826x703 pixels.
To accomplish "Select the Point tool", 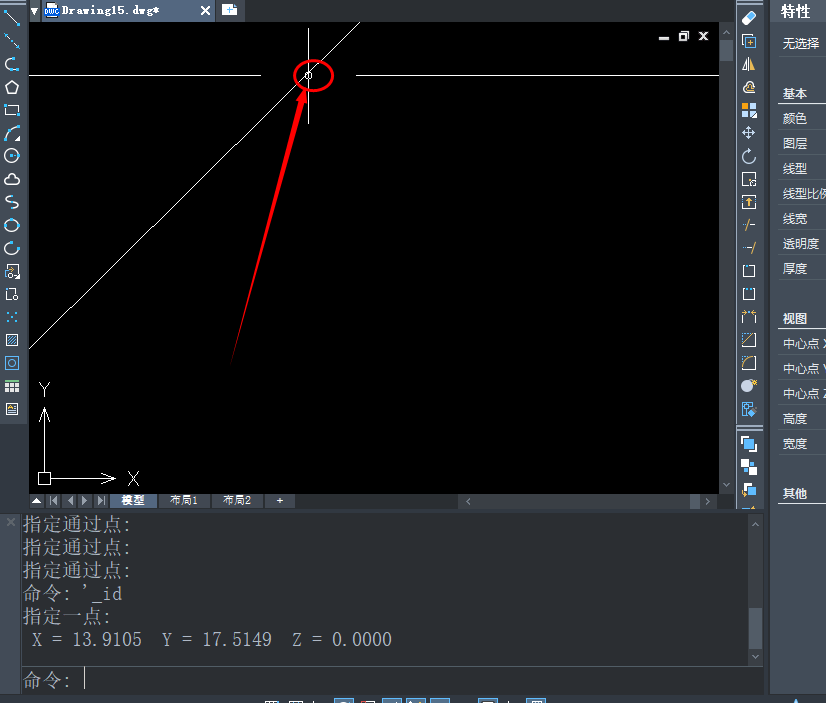I will (12, 317).
